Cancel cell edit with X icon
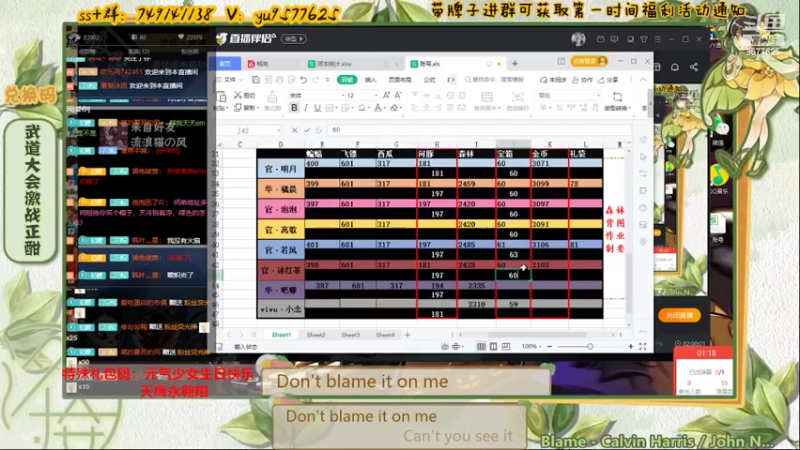The width and height of the screenshot is (800, 450). (294, 130)
